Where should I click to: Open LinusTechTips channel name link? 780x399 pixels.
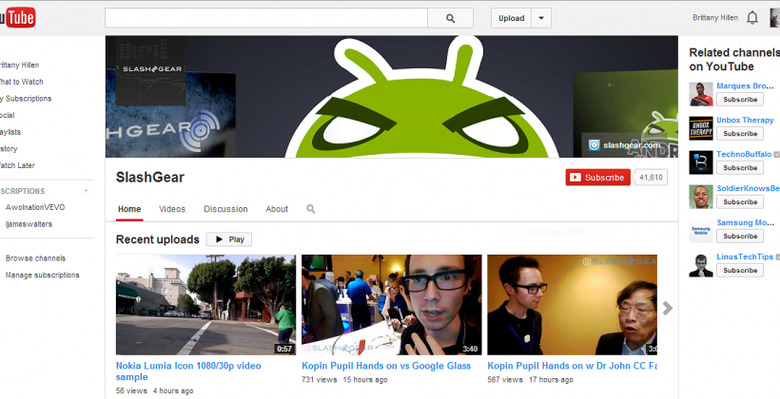tap(745, 257)
